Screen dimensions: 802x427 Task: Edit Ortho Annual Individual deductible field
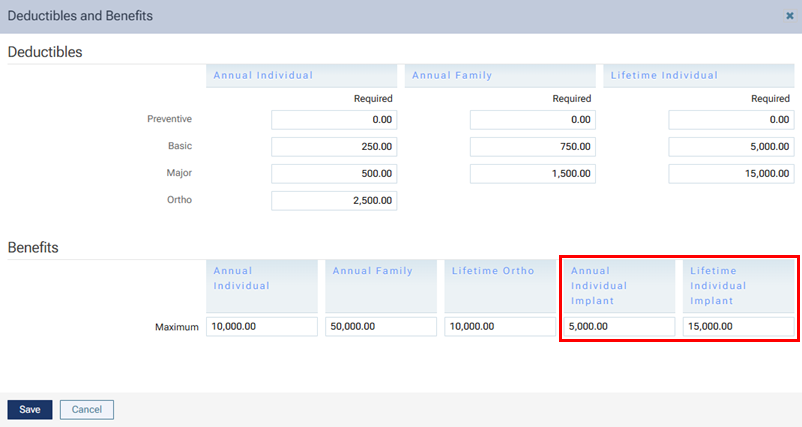(334, 201)
